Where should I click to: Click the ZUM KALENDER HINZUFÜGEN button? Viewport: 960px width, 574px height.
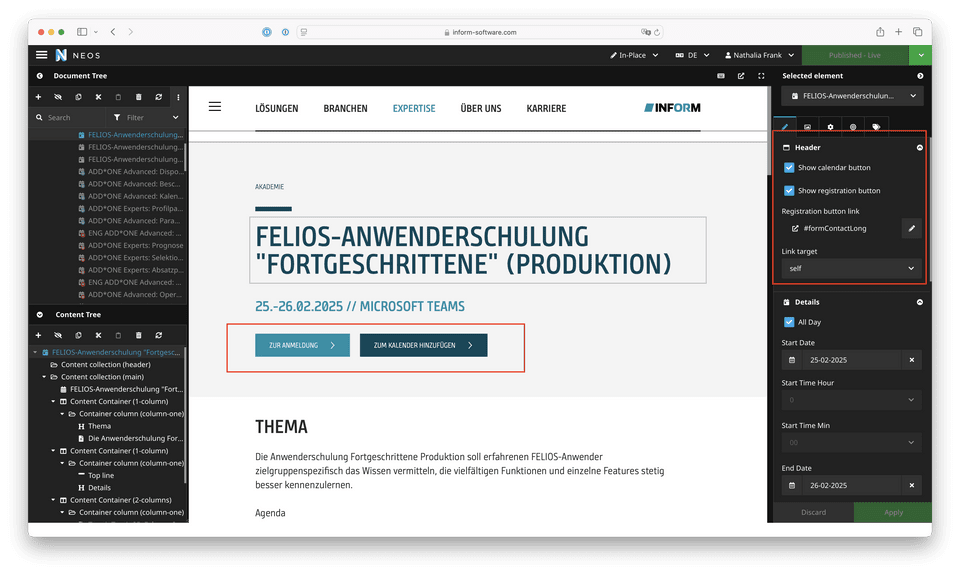click(x=424, y=345)
